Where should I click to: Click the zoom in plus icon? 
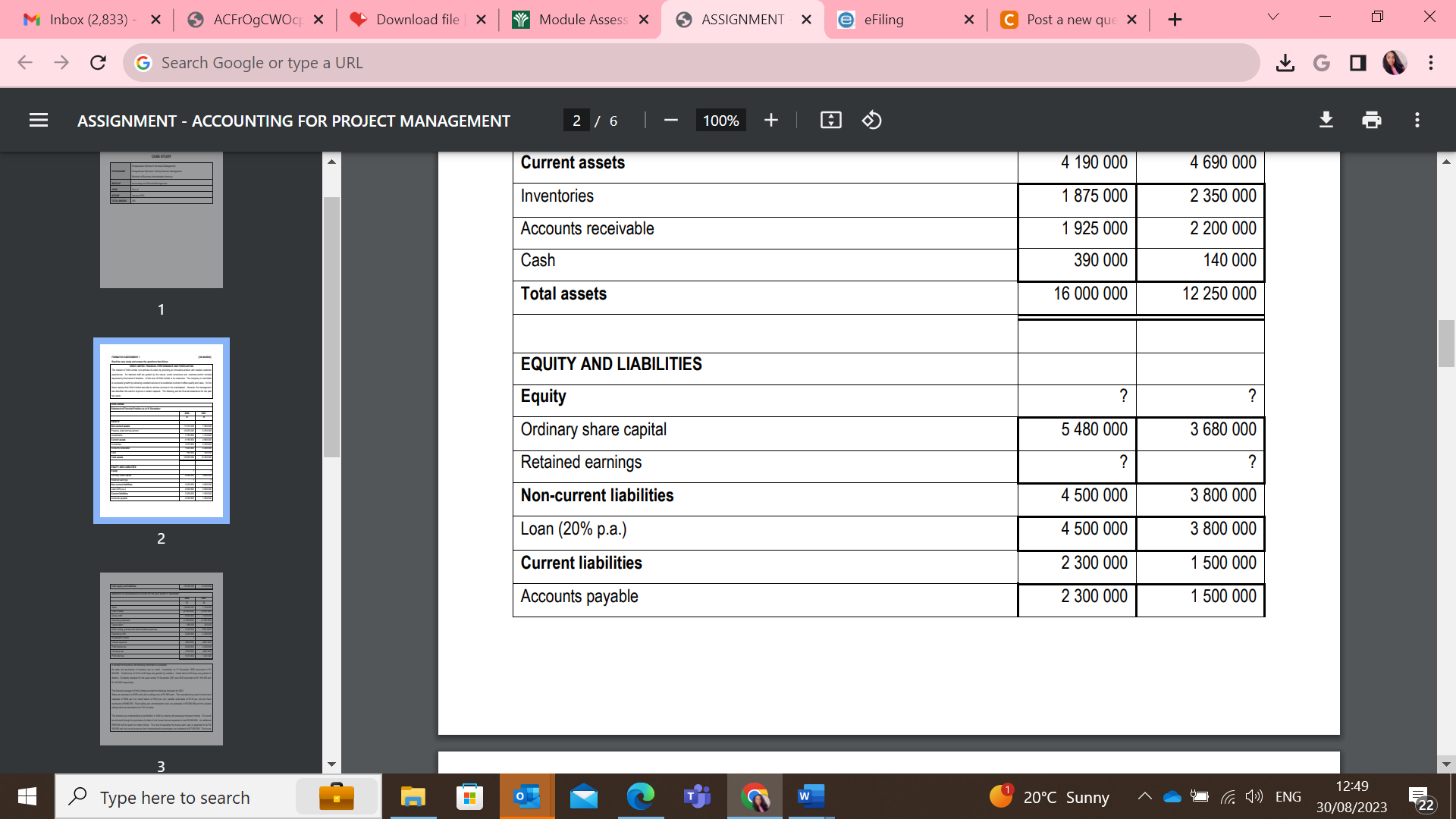[771, 121]
